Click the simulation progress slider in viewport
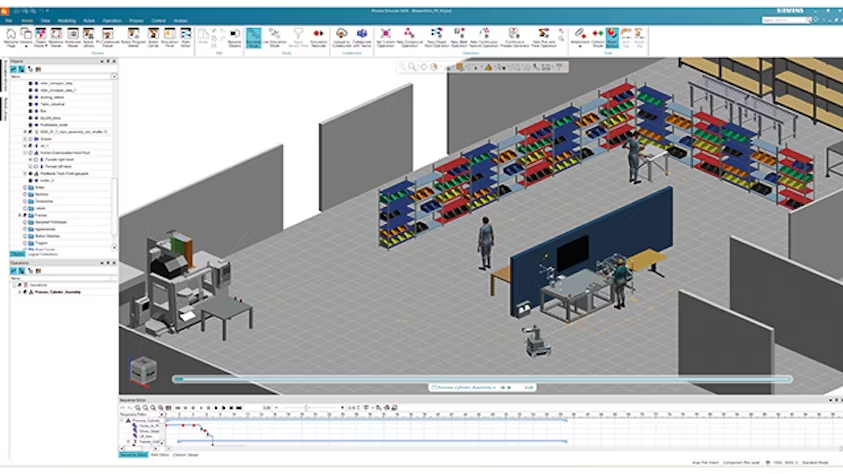This screenshot has height=474, width=843. (x=480, y=379)
